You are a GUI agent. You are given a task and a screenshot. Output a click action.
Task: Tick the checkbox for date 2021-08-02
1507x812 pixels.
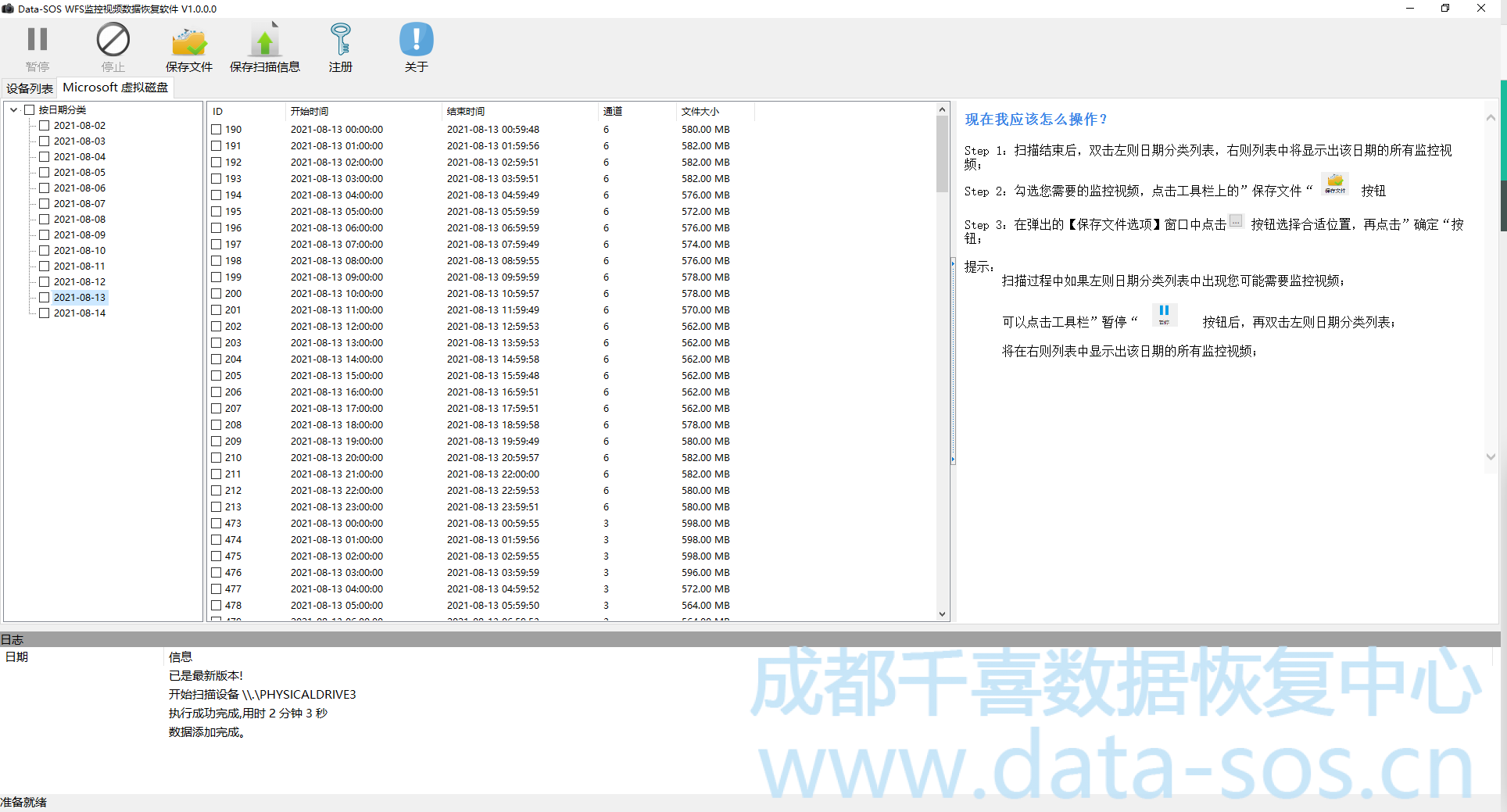point(45,126)
